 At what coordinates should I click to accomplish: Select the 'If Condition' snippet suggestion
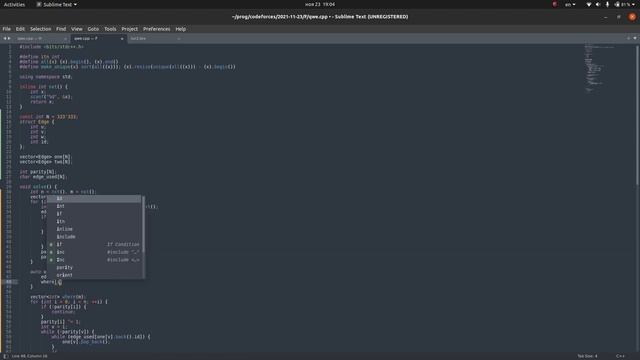tap(94, 244)
